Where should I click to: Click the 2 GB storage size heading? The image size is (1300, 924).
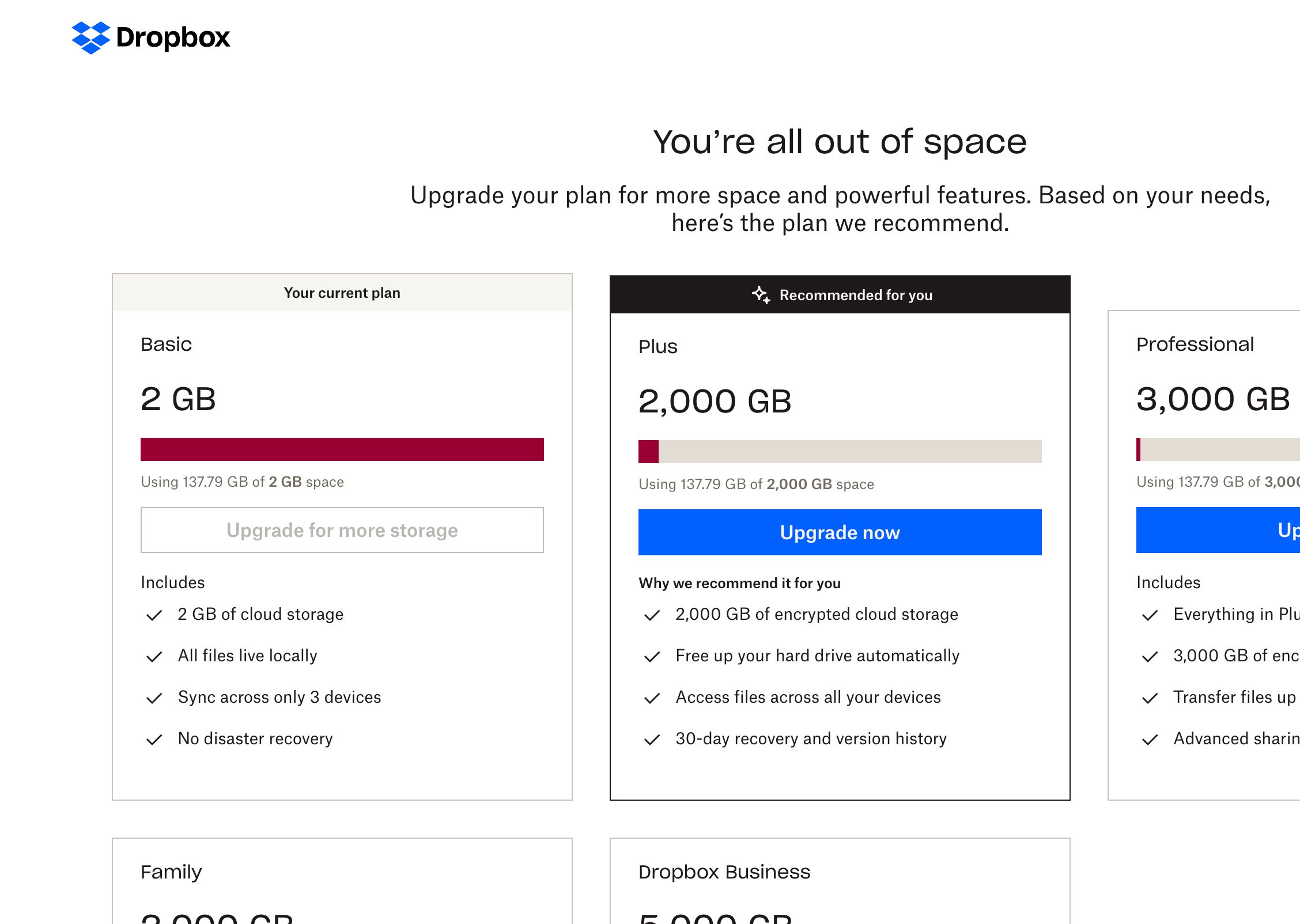coord(179,399)
